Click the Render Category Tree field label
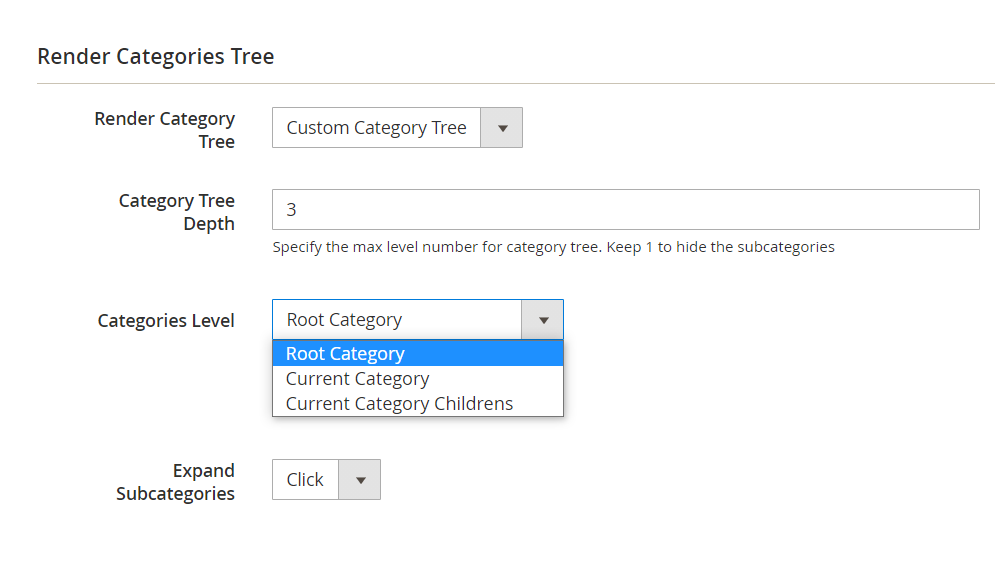The height and width of the screenshot is (568, 995). [x=165, y=130]
